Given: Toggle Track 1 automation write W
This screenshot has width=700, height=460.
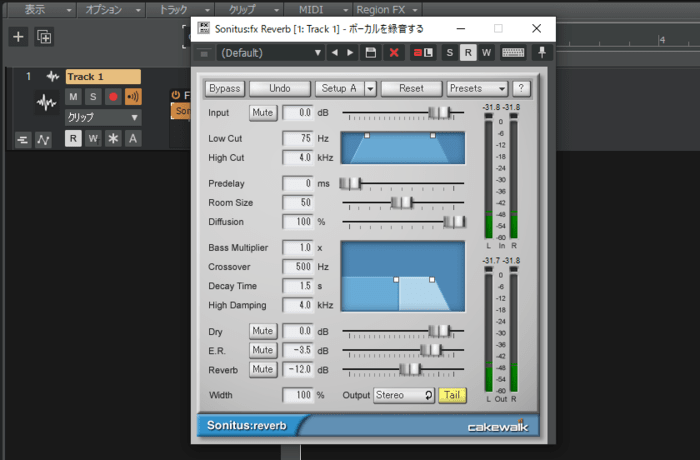Looking at the screenshot, I should click(x=93, y=138).
